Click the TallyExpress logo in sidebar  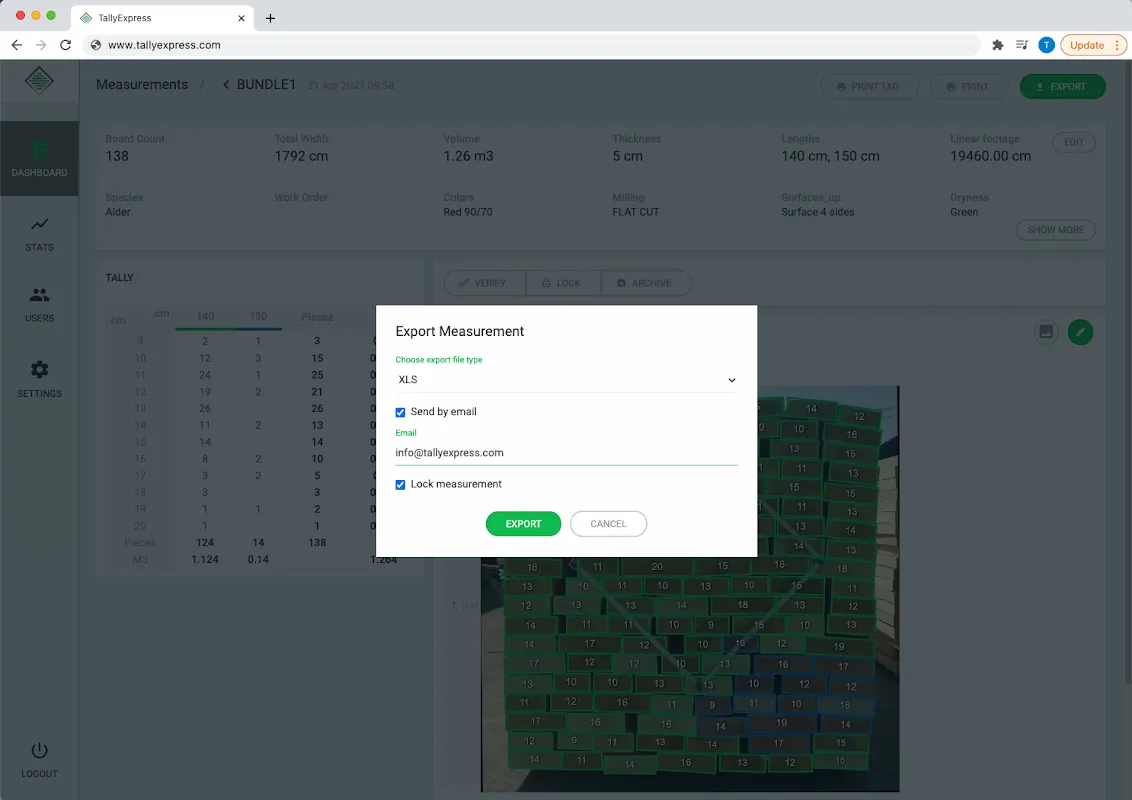click(39, 80)
